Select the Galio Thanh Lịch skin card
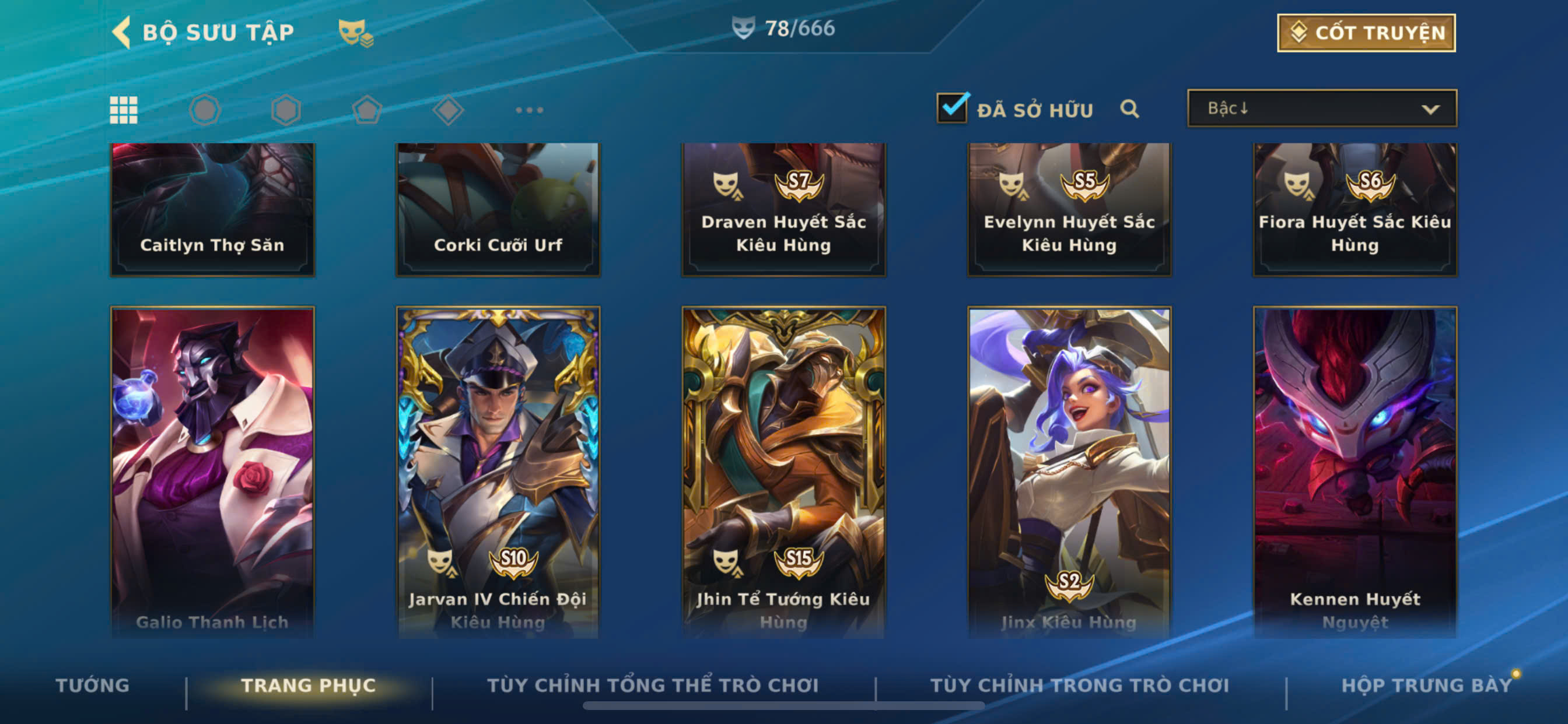This screenshot has width=1568, height=724. click(x=212, y=472)
